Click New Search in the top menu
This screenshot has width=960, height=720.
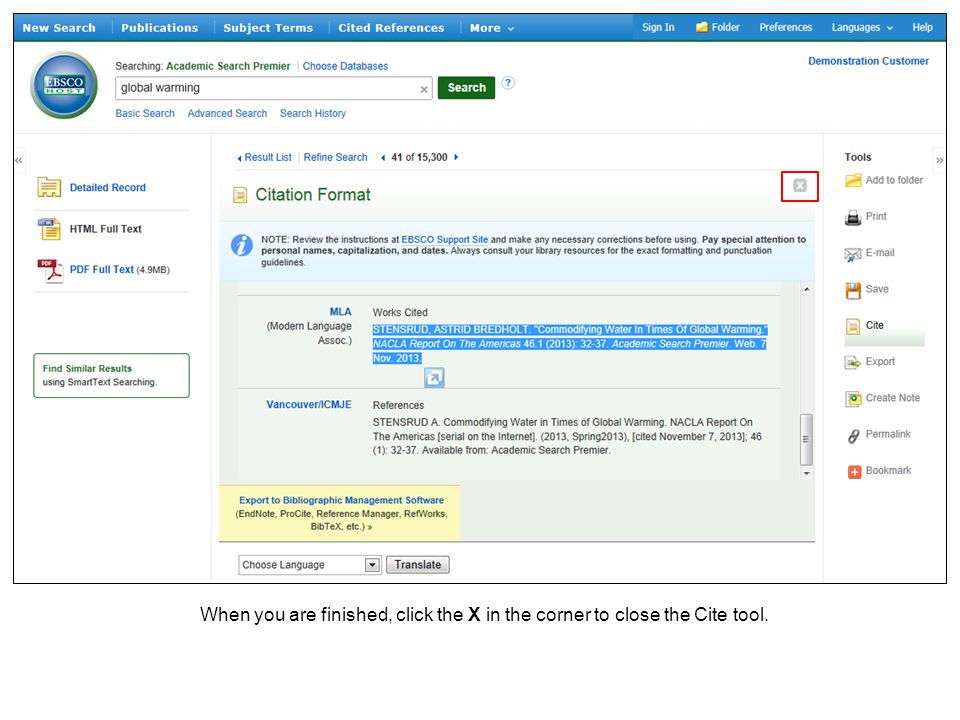pyautogui.click(x=59, y=28)
